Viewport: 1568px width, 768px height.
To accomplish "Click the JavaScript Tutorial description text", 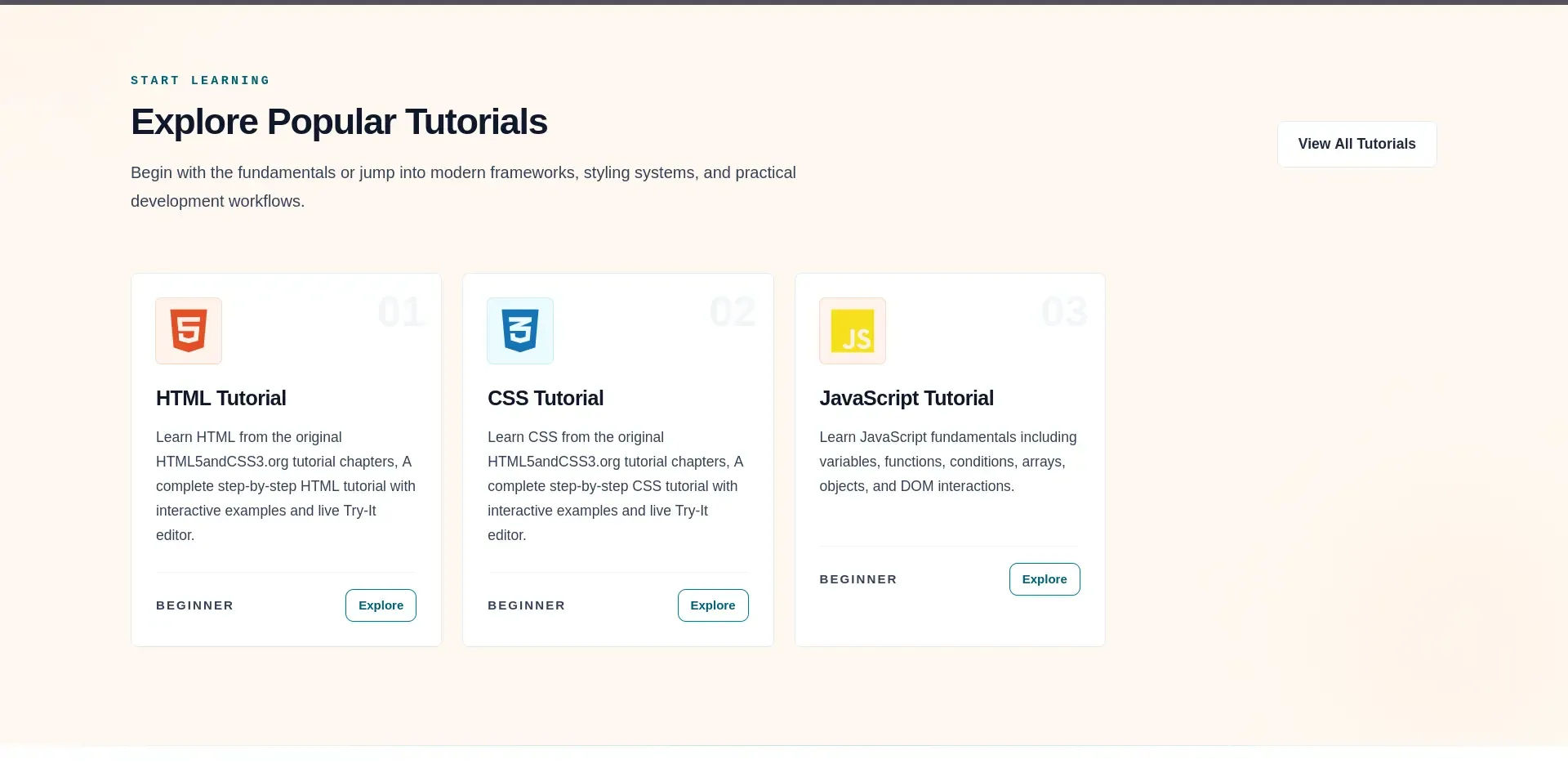I will click(949, 462).
